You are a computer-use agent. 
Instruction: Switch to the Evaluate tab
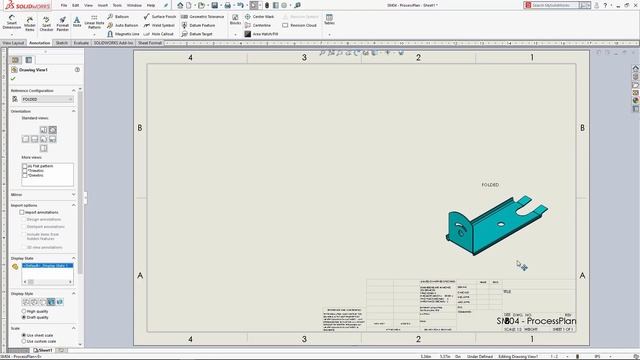pos(81,43)
